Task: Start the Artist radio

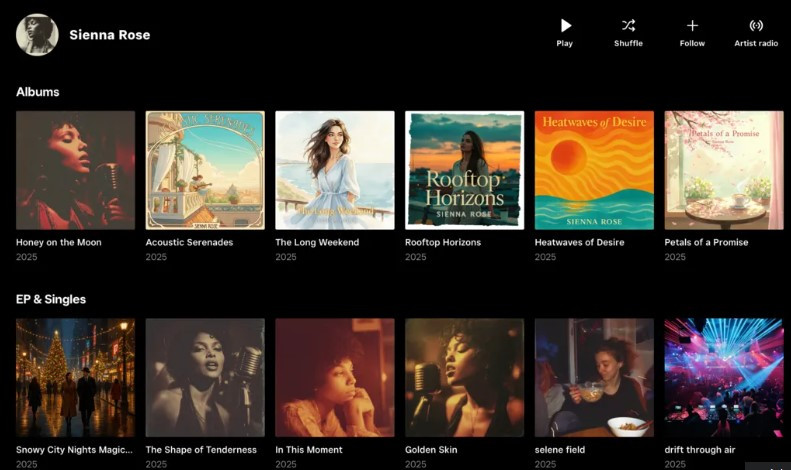Action: click(756, 26)
